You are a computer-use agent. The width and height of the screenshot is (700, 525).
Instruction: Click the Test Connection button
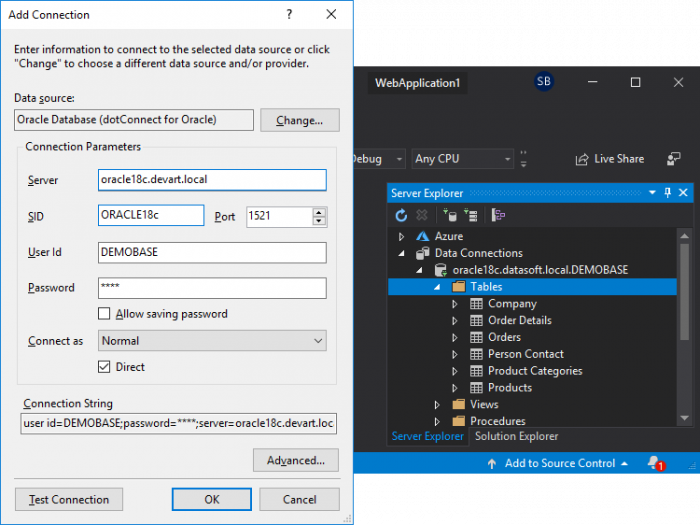69,499
